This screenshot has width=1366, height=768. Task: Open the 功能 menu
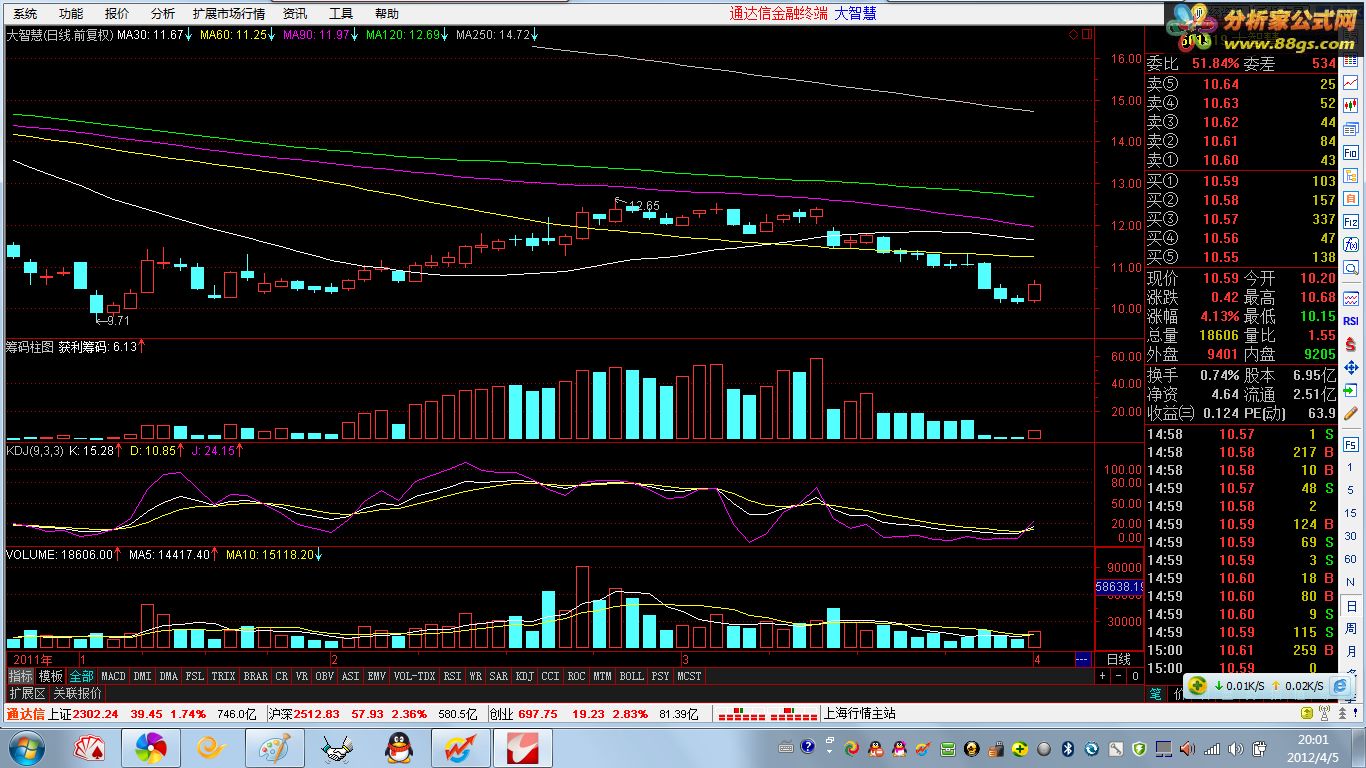[71, 14]
